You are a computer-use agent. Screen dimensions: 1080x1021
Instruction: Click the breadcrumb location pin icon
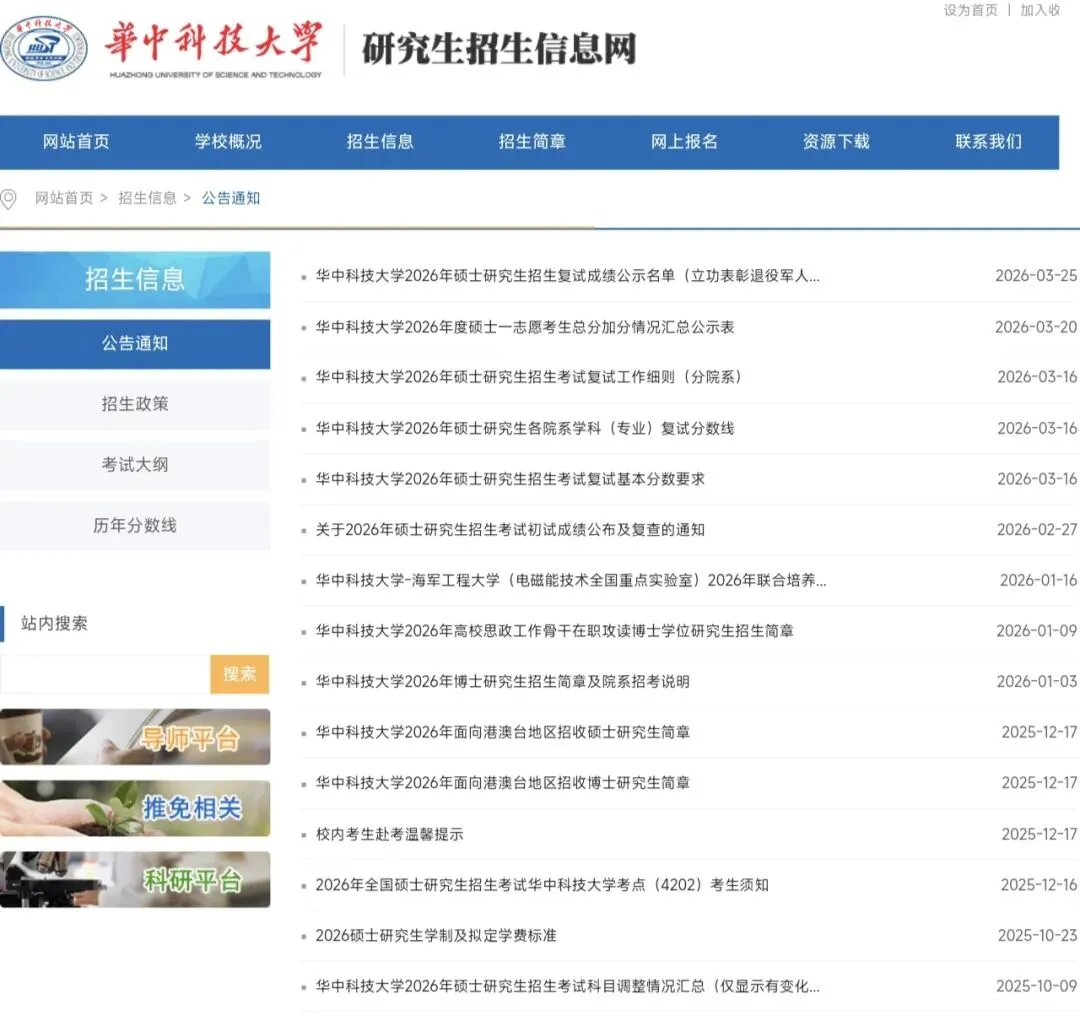click(8, 199)
